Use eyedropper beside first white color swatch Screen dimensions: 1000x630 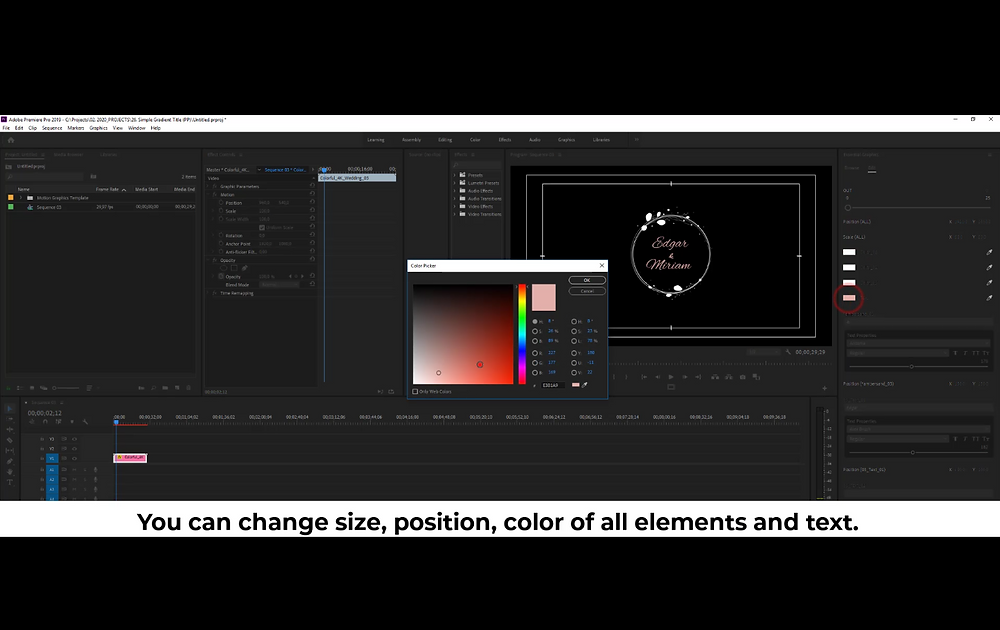pos(989,252)
